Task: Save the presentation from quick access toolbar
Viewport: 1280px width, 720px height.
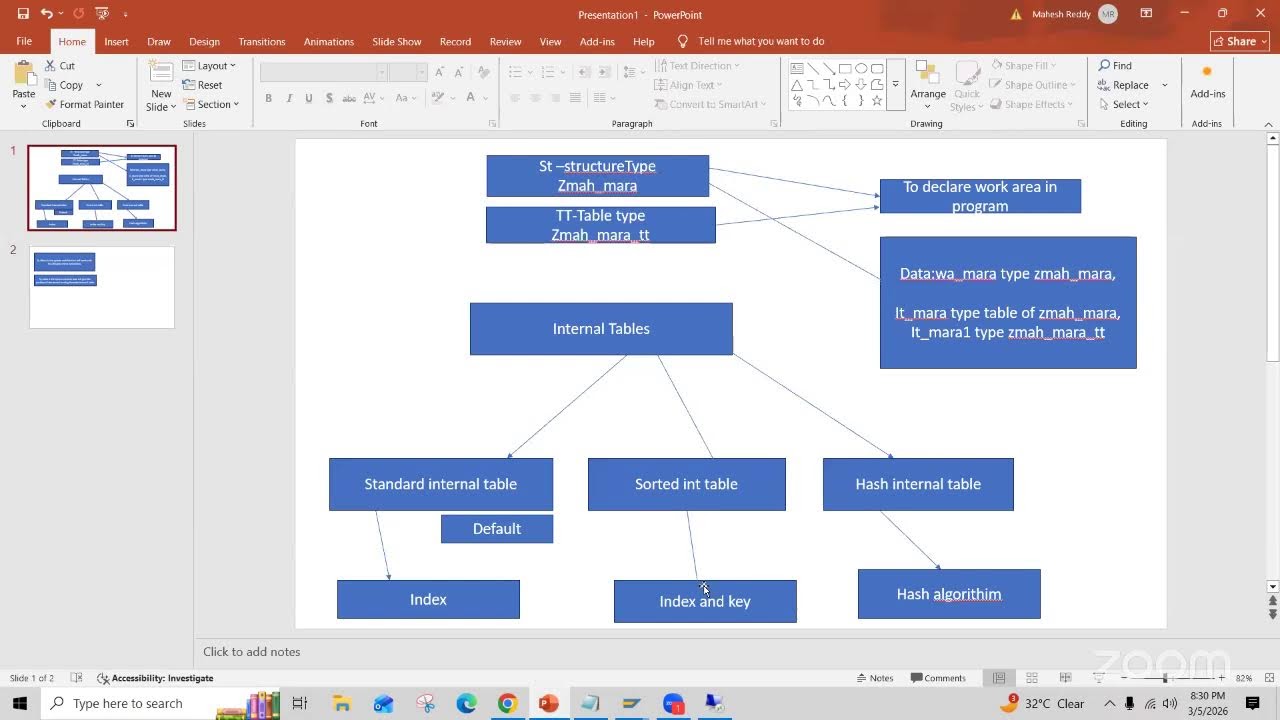Action: point(23,14)
